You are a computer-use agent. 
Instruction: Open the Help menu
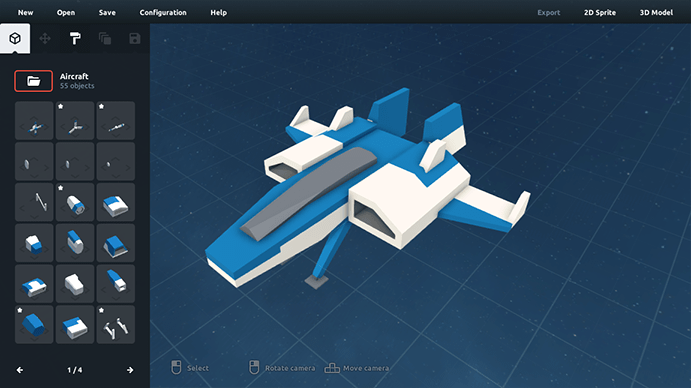click(x=218, y=12)
